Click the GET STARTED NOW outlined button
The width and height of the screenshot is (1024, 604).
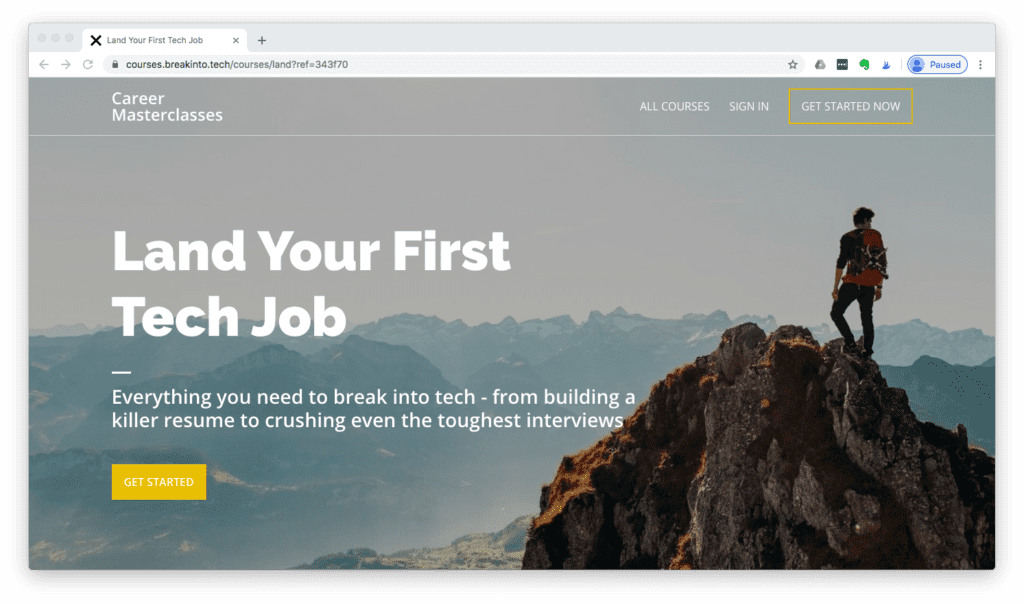point(850,106)
